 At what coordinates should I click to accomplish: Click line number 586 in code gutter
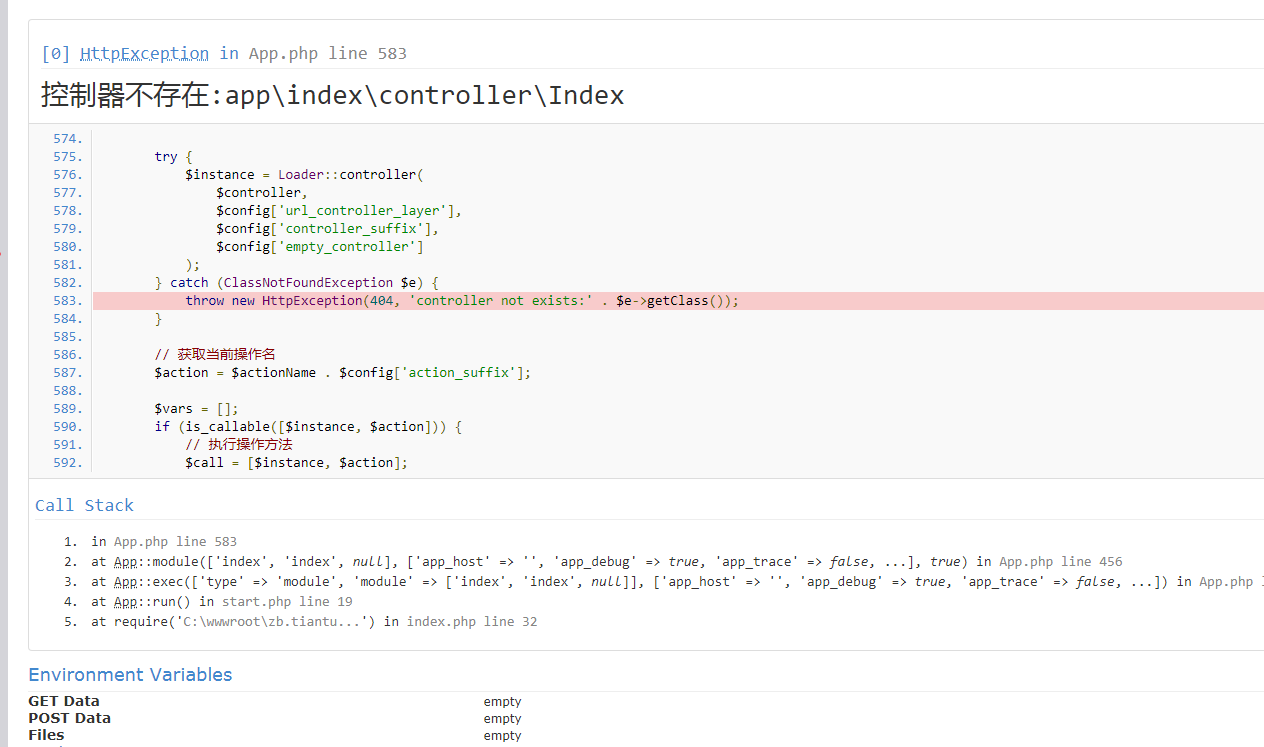[67, 355]
